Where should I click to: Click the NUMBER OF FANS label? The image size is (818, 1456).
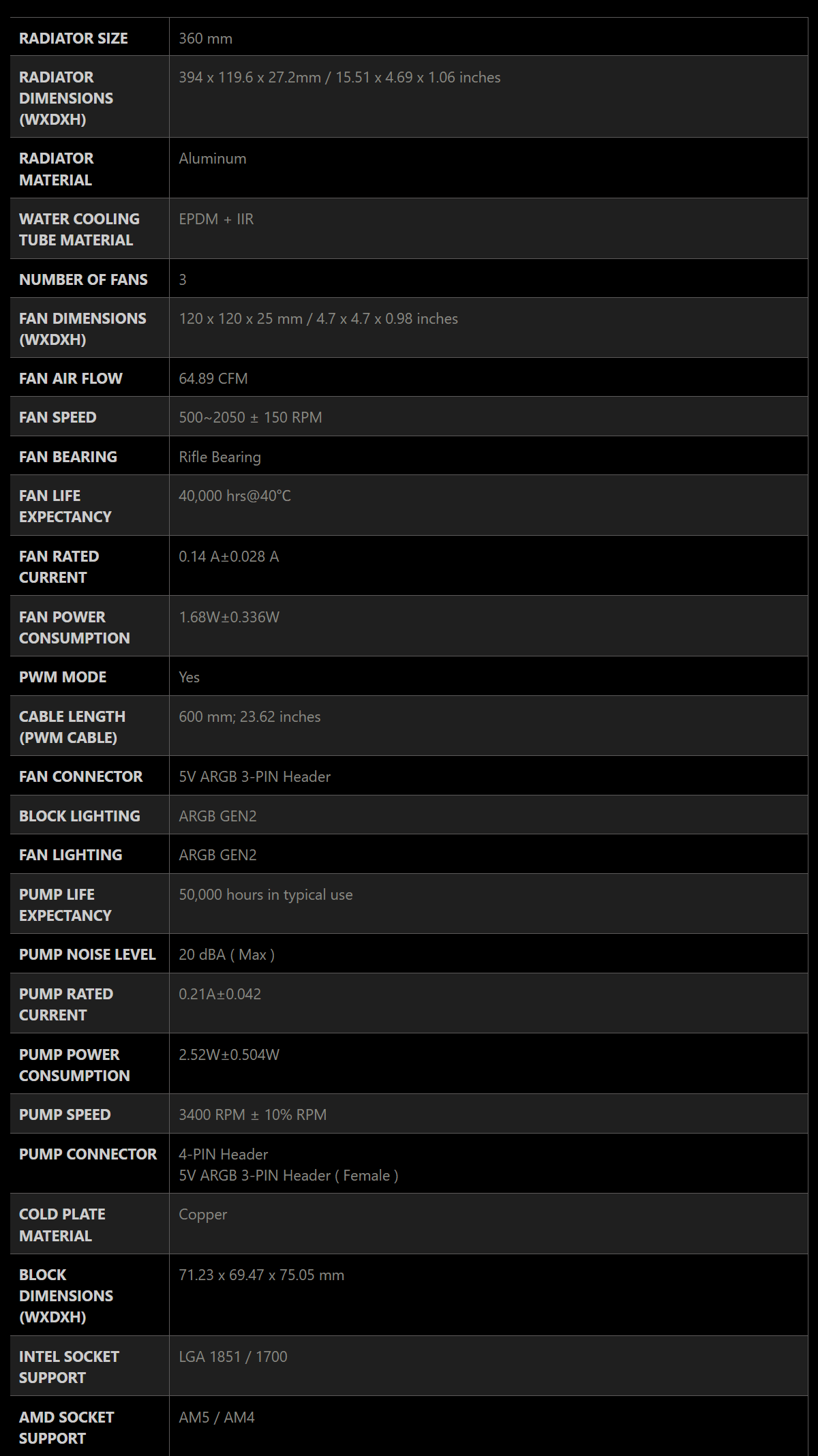point(83,279)
